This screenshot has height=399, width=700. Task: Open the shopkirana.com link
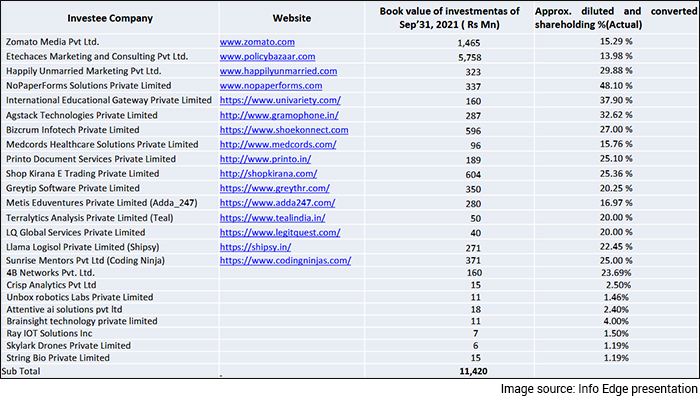(x=268, y=174)
